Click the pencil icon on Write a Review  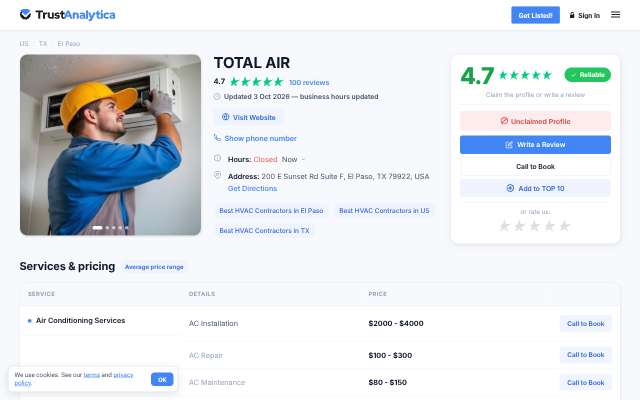pos(509,144)
